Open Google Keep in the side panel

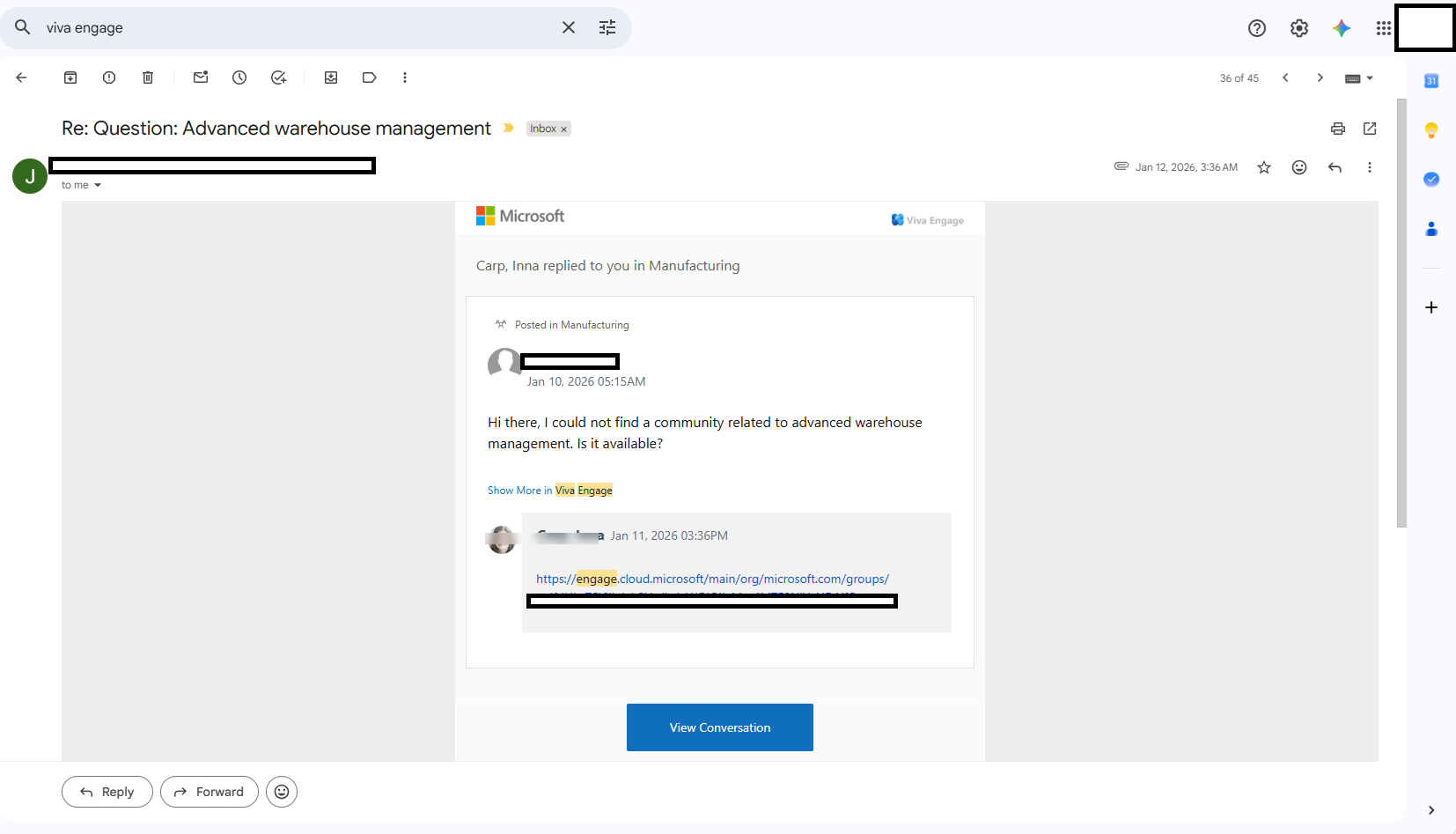pyautogui.click(x=1431, y=130)
